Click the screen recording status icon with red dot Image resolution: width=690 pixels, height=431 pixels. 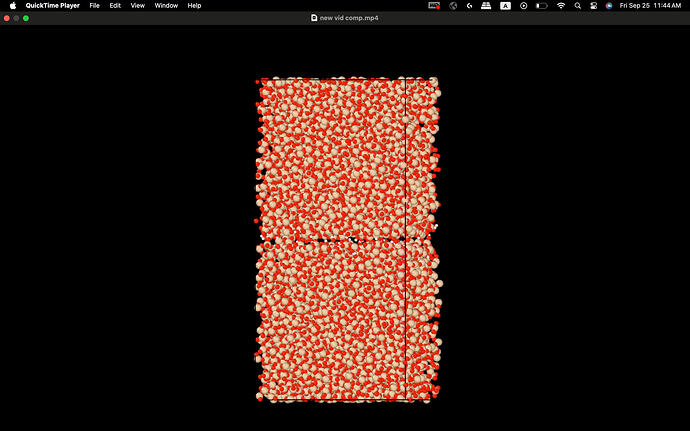434,6
